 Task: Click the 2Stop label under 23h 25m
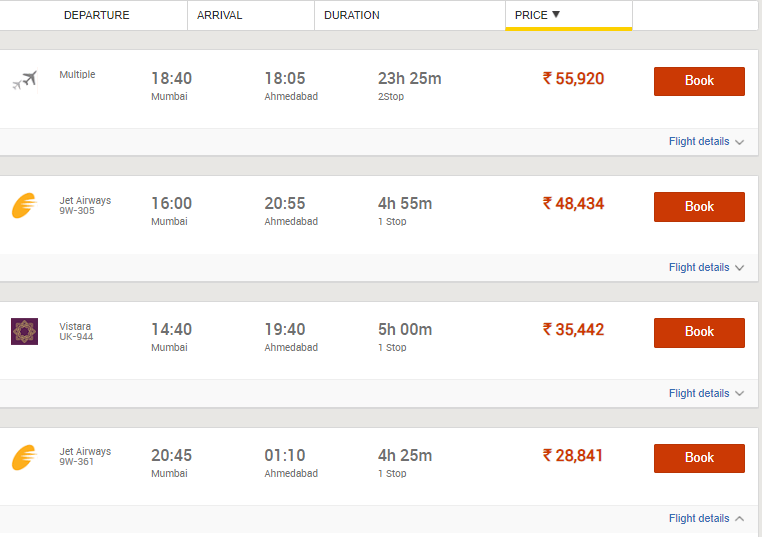point(392,97)
